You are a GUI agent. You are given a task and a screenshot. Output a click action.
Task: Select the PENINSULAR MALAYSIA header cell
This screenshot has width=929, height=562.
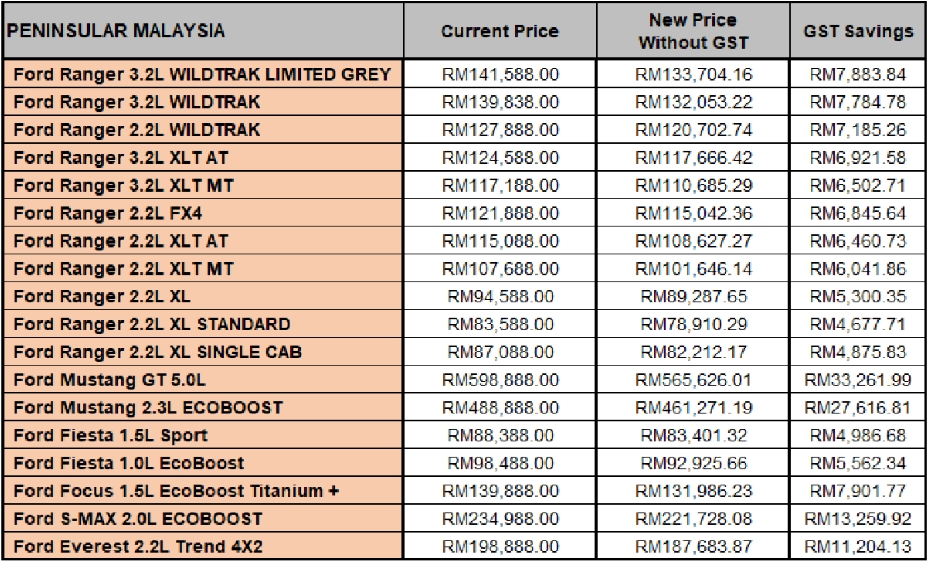point(203,30)
